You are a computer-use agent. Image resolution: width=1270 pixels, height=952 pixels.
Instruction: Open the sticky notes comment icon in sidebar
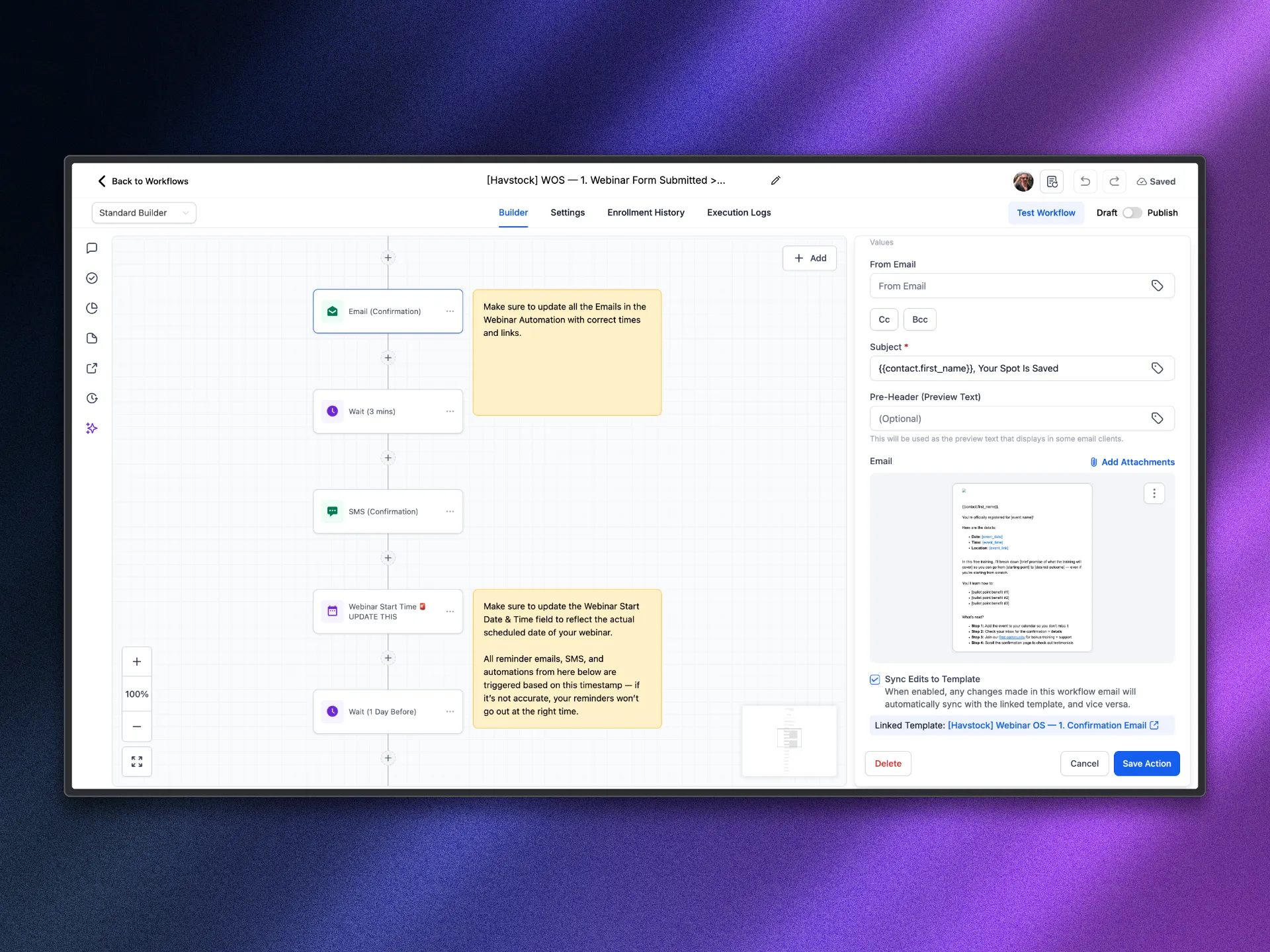(x=92, y=248)
